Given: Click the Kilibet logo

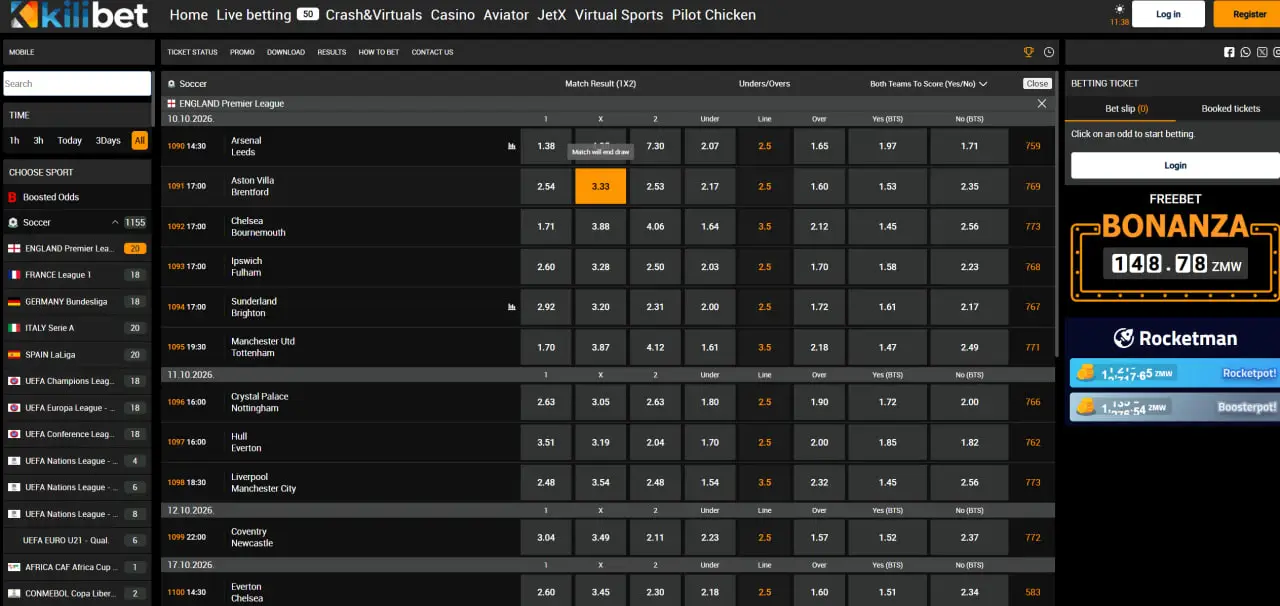Looking at the screenshot, I should (79, 14).
